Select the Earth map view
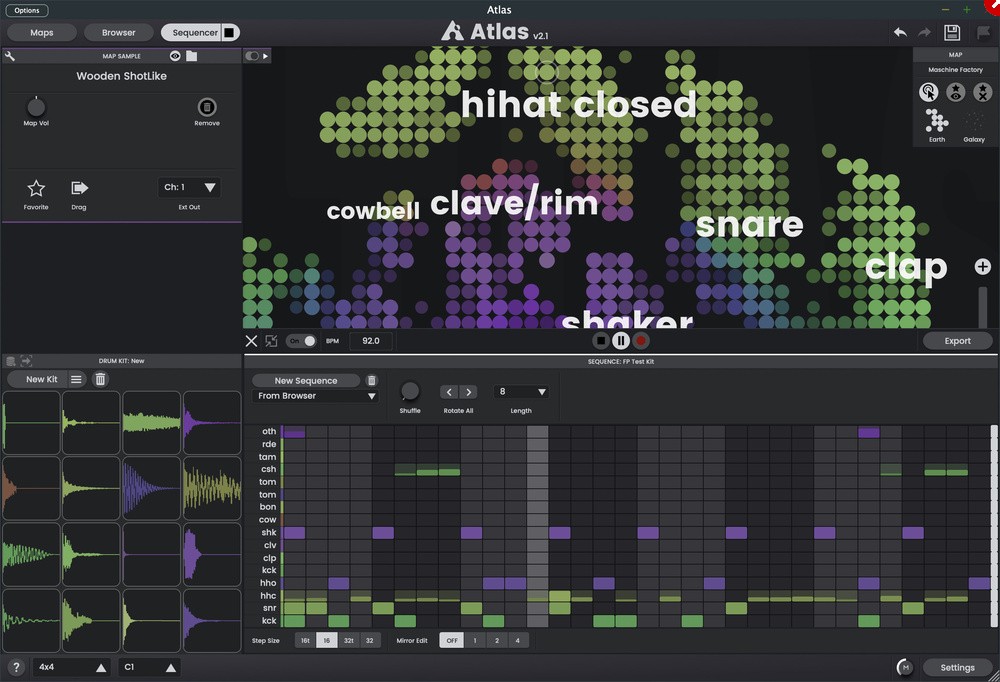The image size is (1000, 682). [937, 121]
